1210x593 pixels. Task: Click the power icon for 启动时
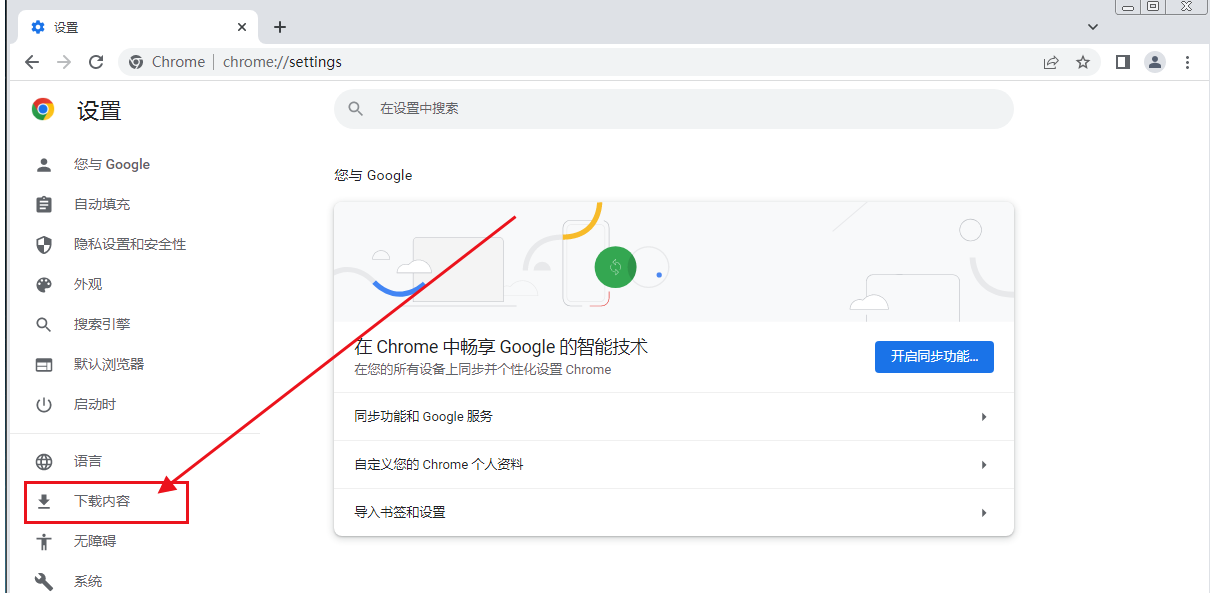click(43, 404)
